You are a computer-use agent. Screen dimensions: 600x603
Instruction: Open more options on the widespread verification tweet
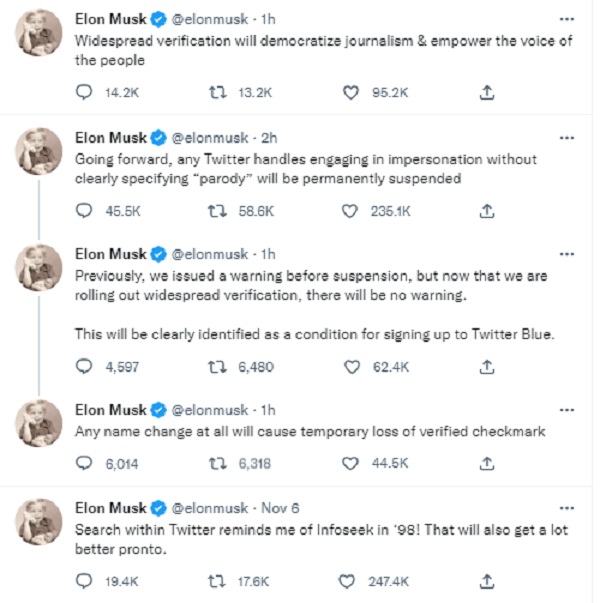[567, 19]
